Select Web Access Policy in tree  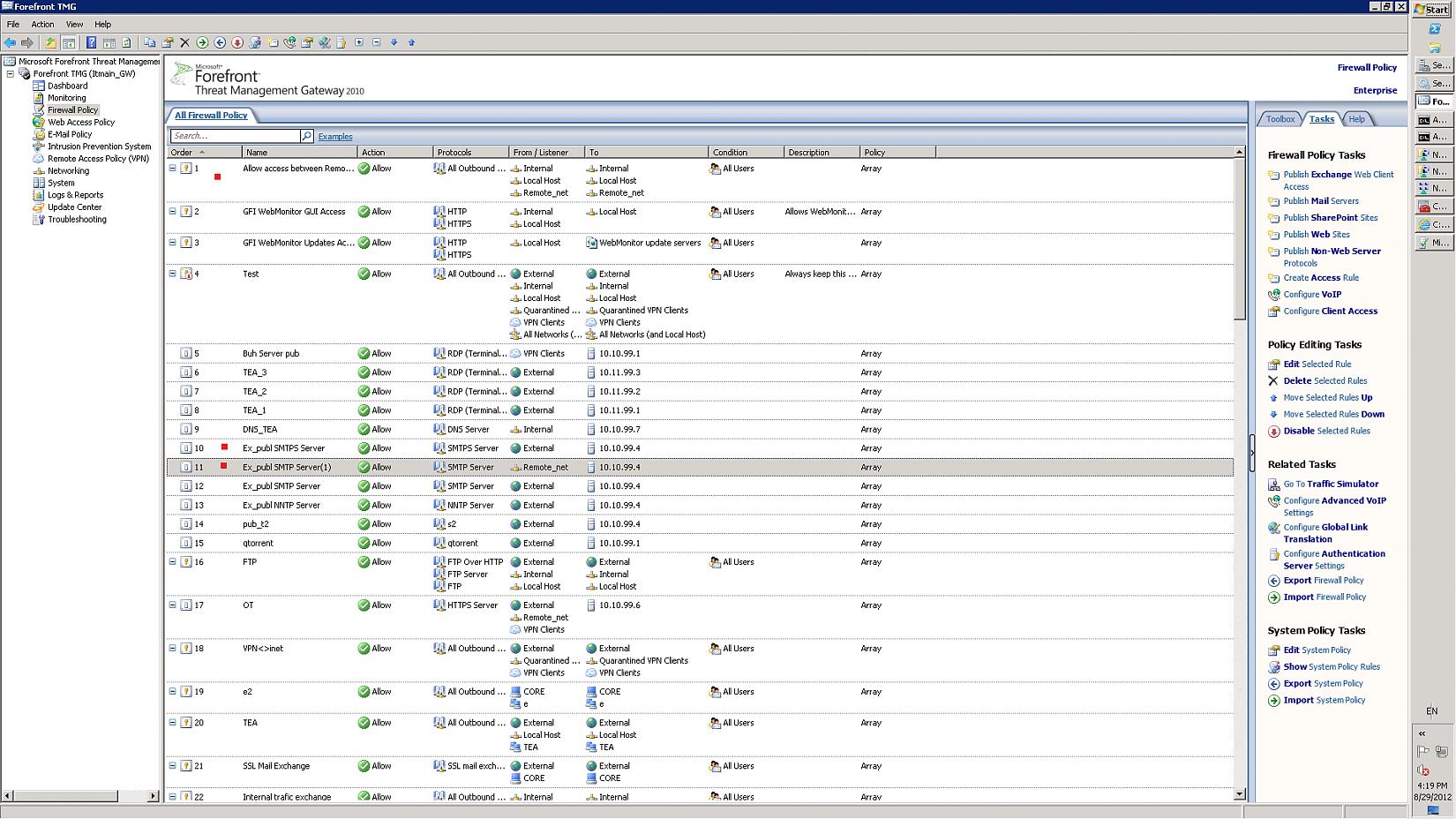(x=81, y=123)
